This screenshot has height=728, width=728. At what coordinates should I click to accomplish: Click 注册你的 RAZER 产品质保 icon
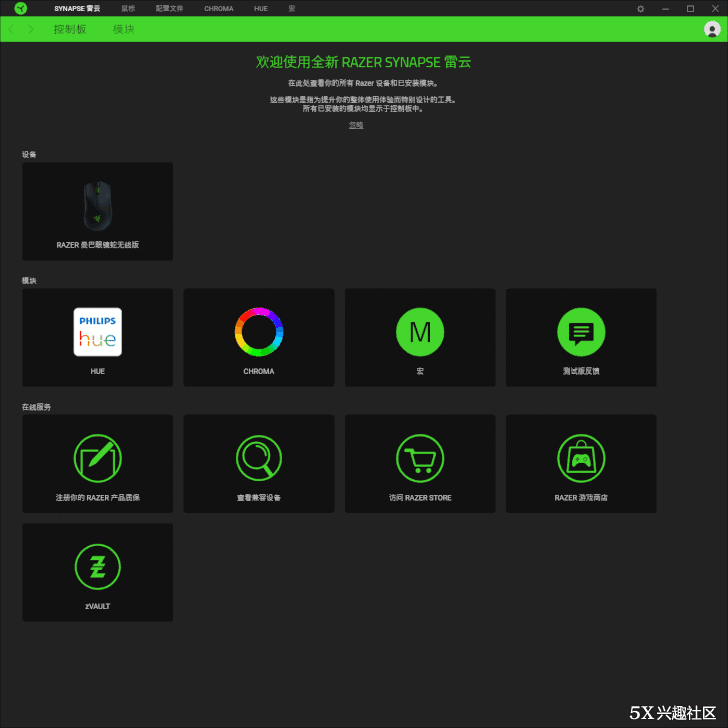coord(98,458)
